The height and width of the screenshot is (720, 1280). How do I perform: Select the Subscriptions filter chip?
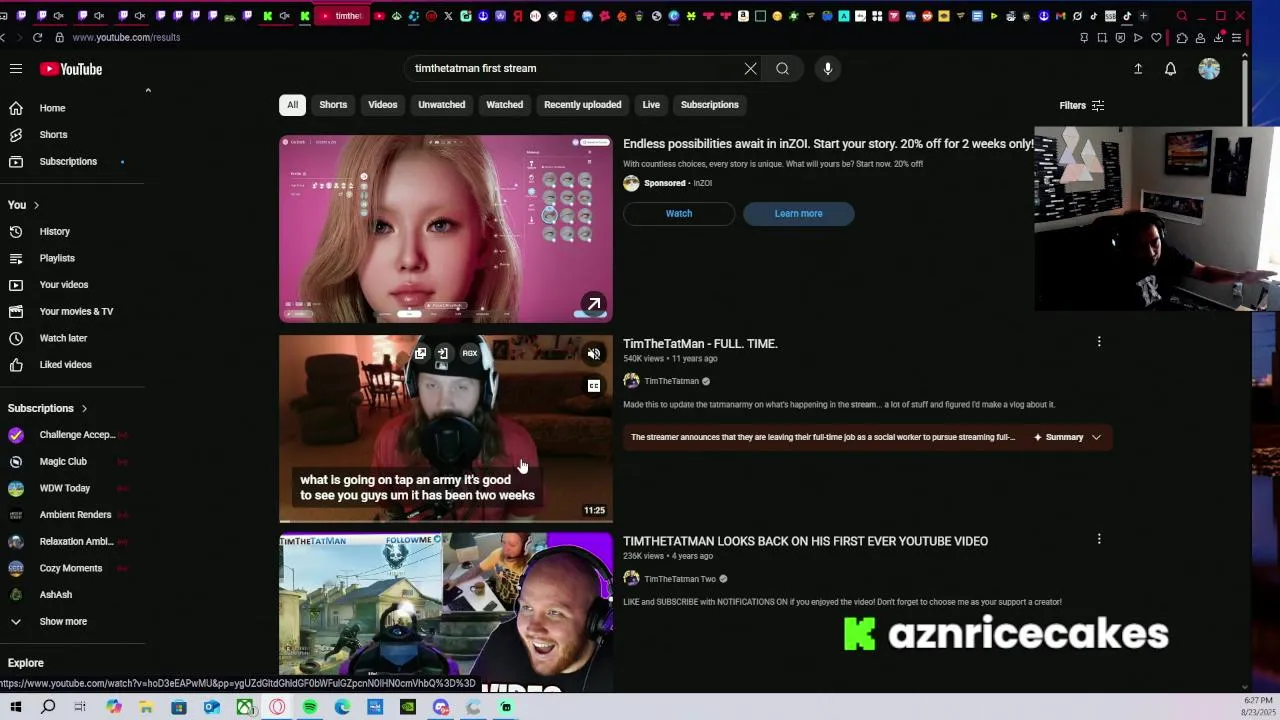(709, 105)
